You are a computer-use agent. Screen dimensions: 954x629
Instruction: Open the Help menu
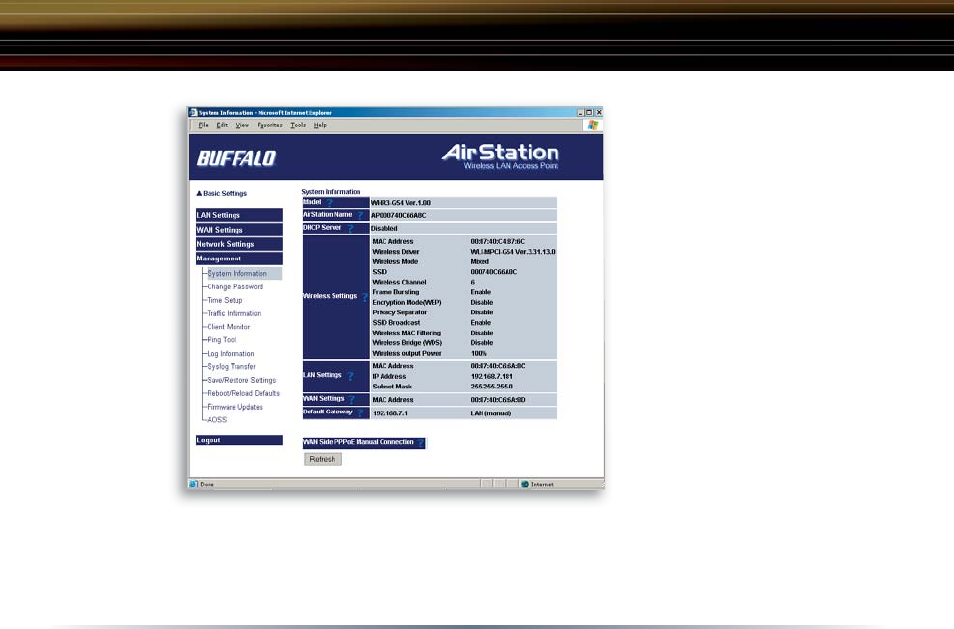320,125
